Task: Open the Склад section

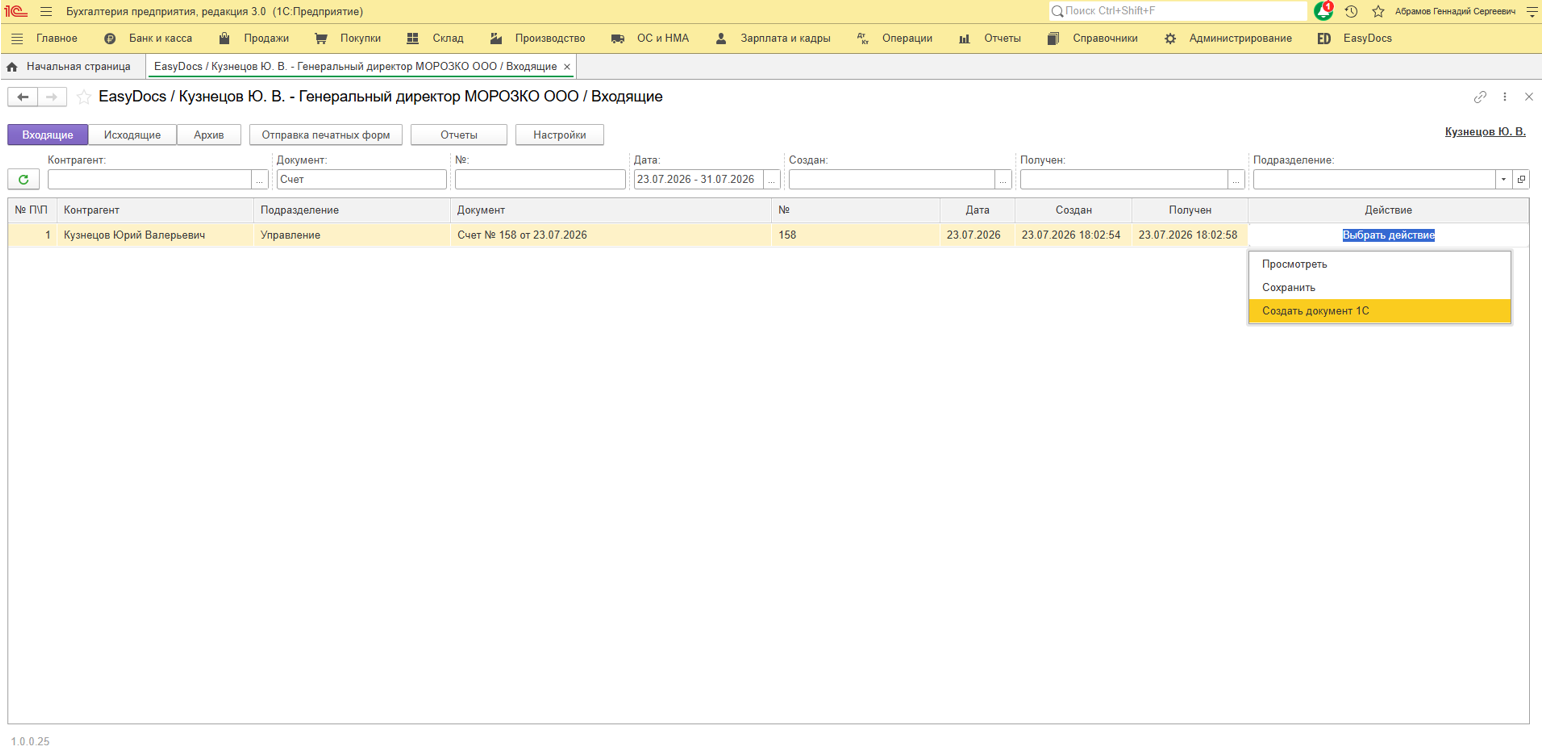Action: click(x=448, y=38)
